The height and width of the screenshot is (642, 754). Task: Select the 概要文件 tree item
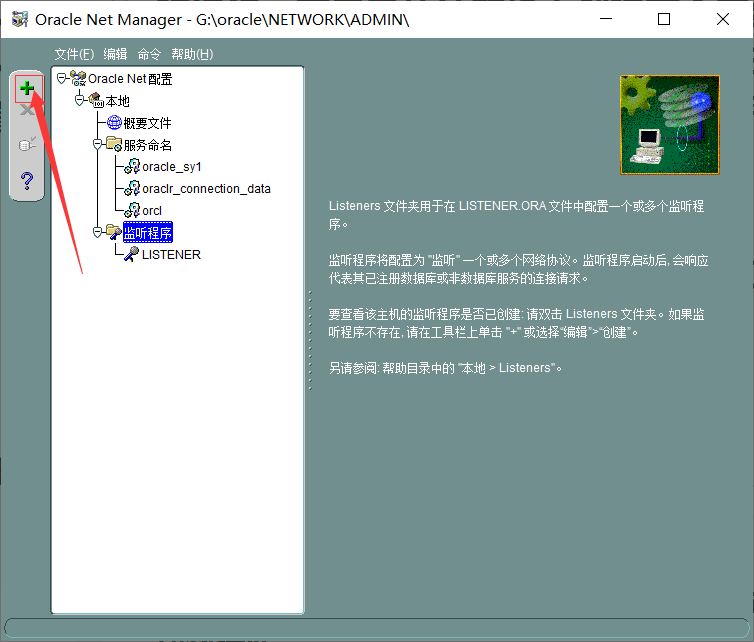(x=148, y=123)
